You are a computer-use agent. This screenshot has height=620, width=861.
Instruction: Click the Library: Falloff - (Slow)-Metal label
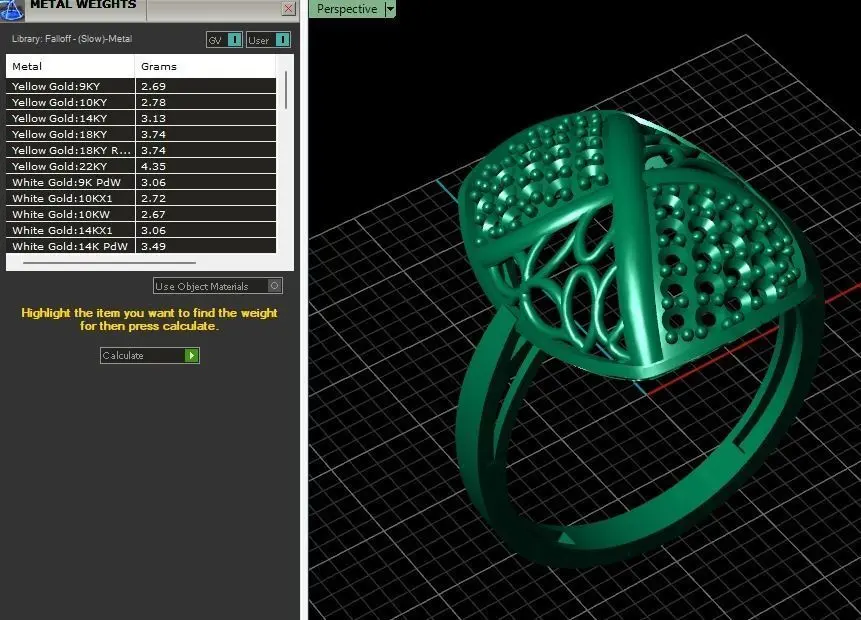(x=72, y=39)
